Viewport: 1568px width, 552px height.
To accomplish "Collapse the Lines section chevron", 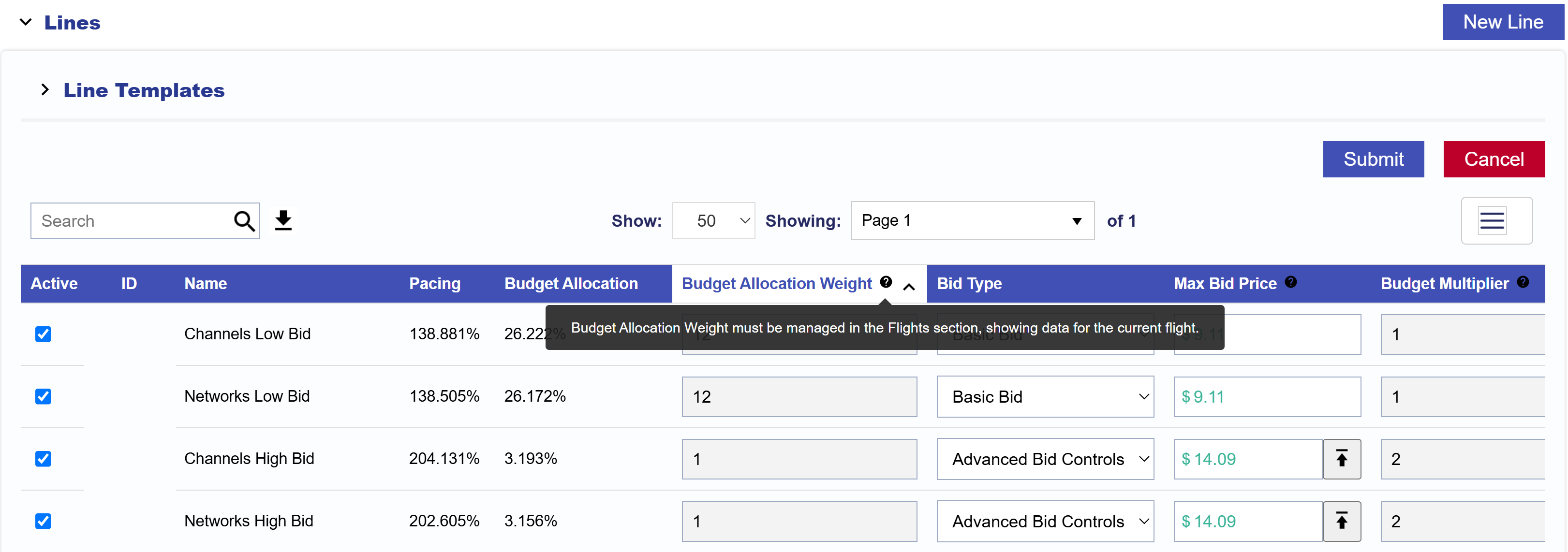I will pos(26,23).
